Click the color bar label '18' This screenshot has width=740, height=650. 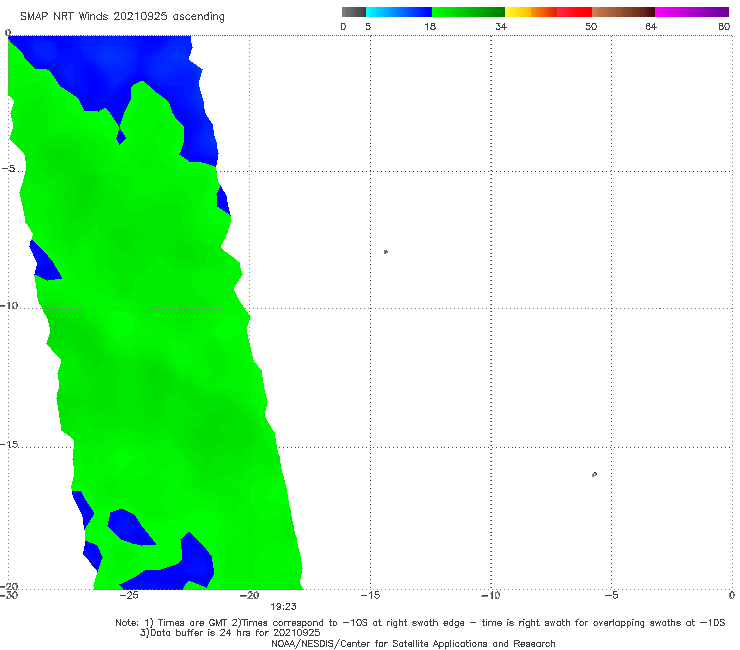point(430,26)
